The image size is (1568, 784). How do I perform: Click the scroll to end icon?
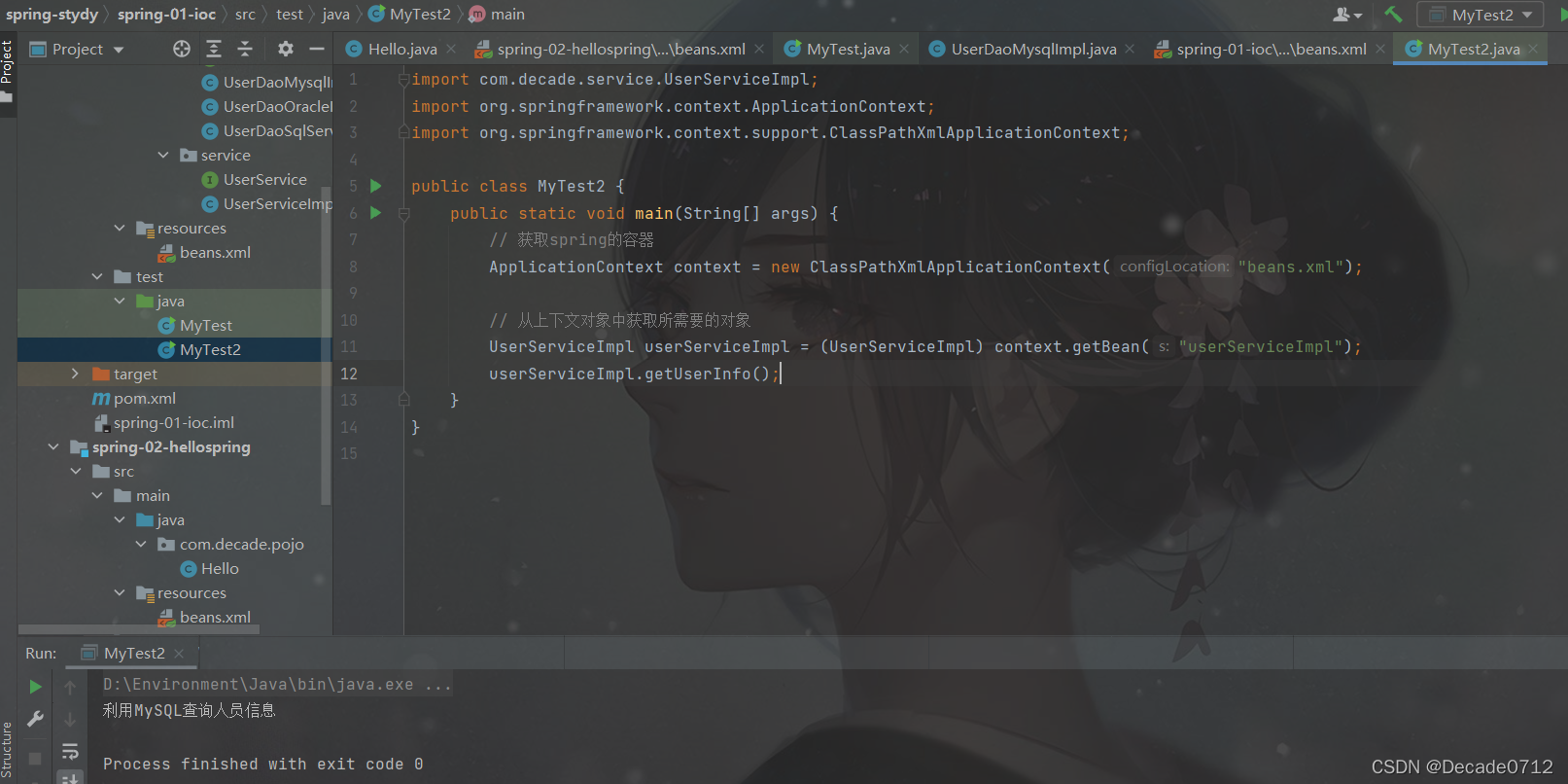[x=70, y=777]
